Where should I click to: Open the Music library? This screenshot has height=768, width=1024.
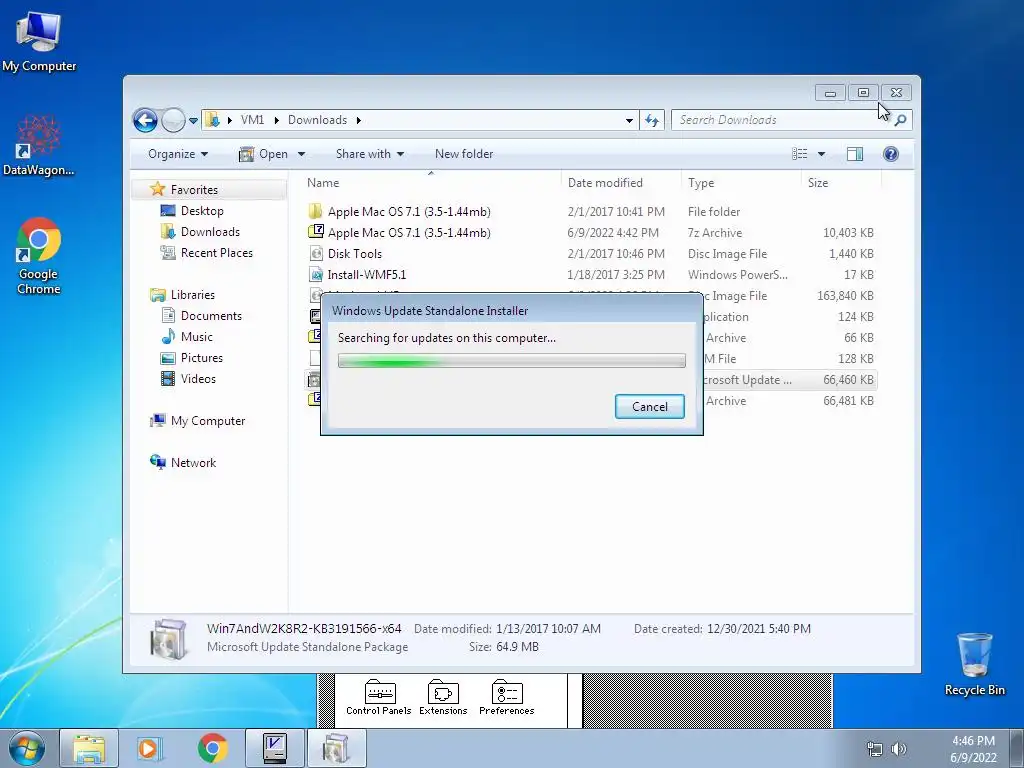[x=196, y=336]
